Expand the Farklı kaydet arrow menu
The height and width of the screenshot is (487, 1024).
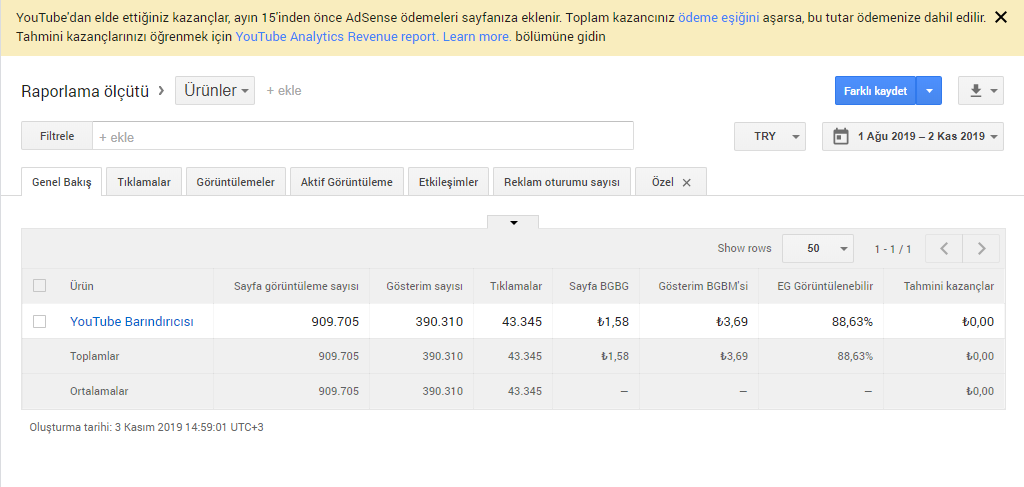point(929,91)
